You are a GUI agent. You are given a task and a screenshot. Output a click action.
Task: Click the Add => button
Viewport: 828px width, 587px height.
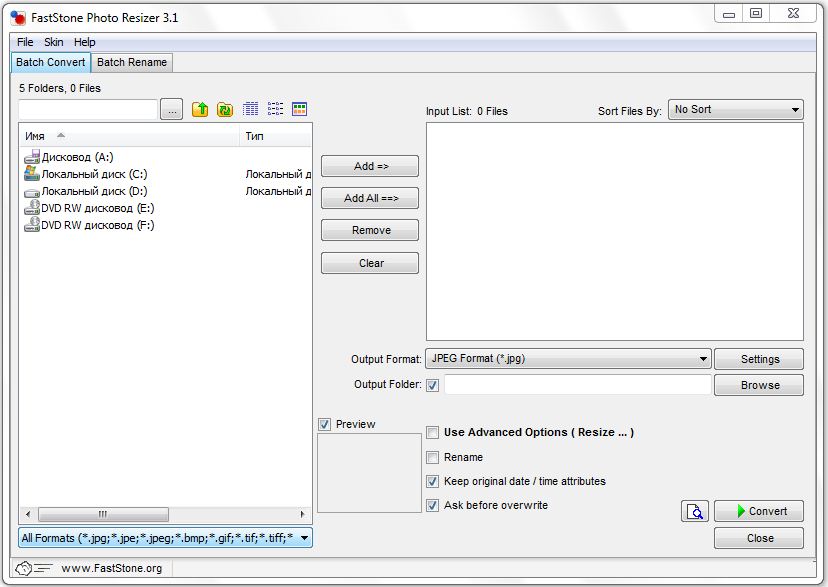370,166
